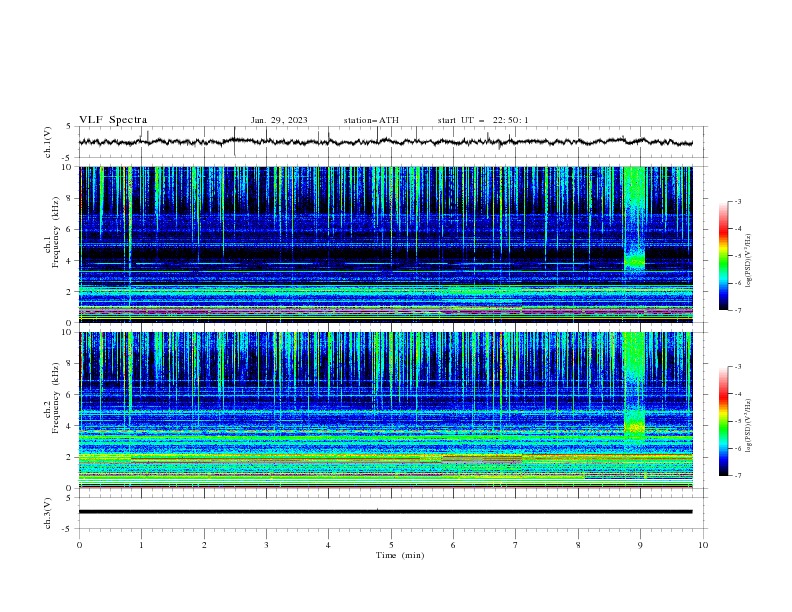
Task: Click the "station=ATH" header label
Action: pos(371,120)
